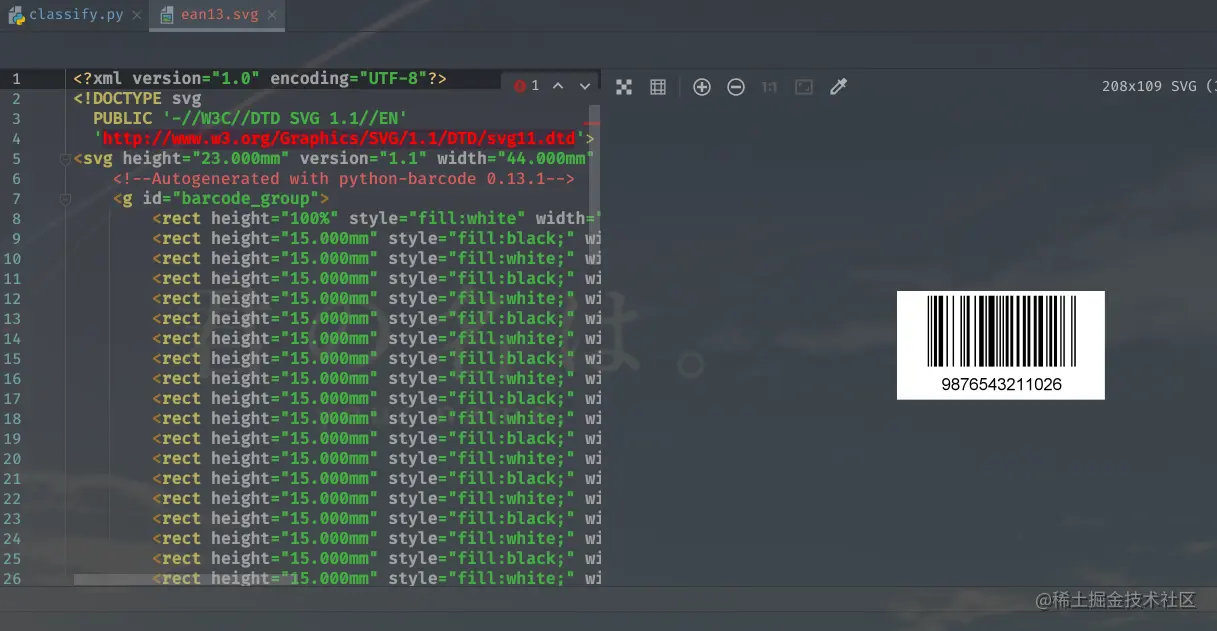The height and width of the screenshot is (631, 1217).
Task: Click the python-barcode comment line
Action: pos(344,179)
